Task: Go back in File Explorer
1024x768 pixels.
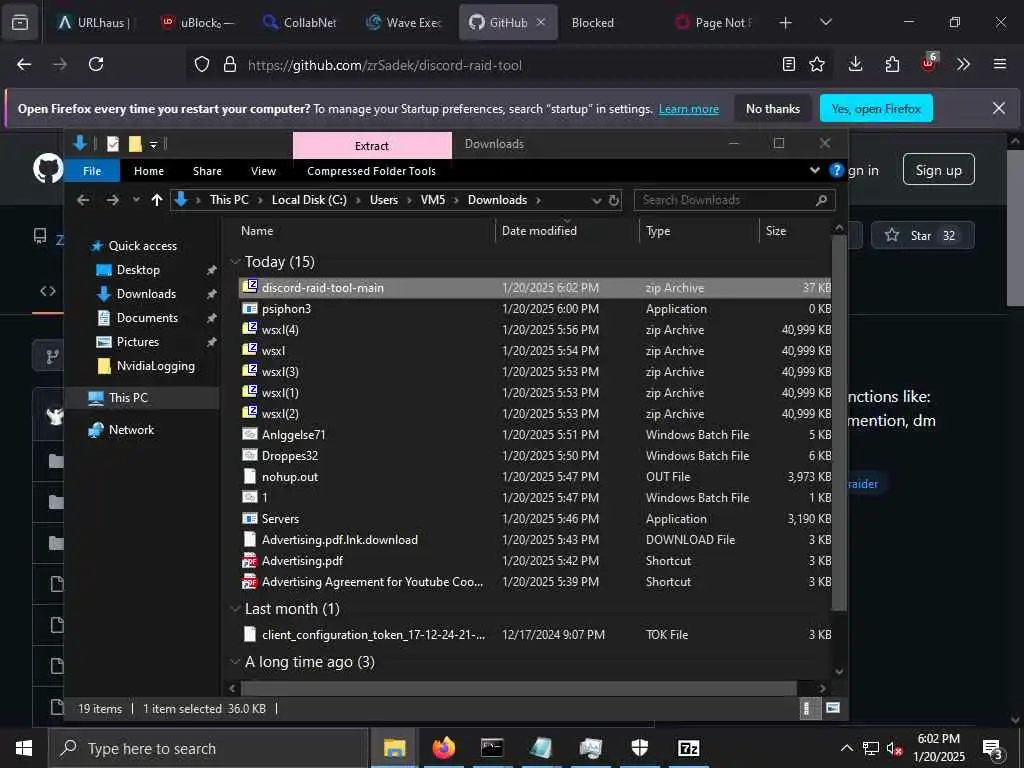Action: (x=83, y=200)
